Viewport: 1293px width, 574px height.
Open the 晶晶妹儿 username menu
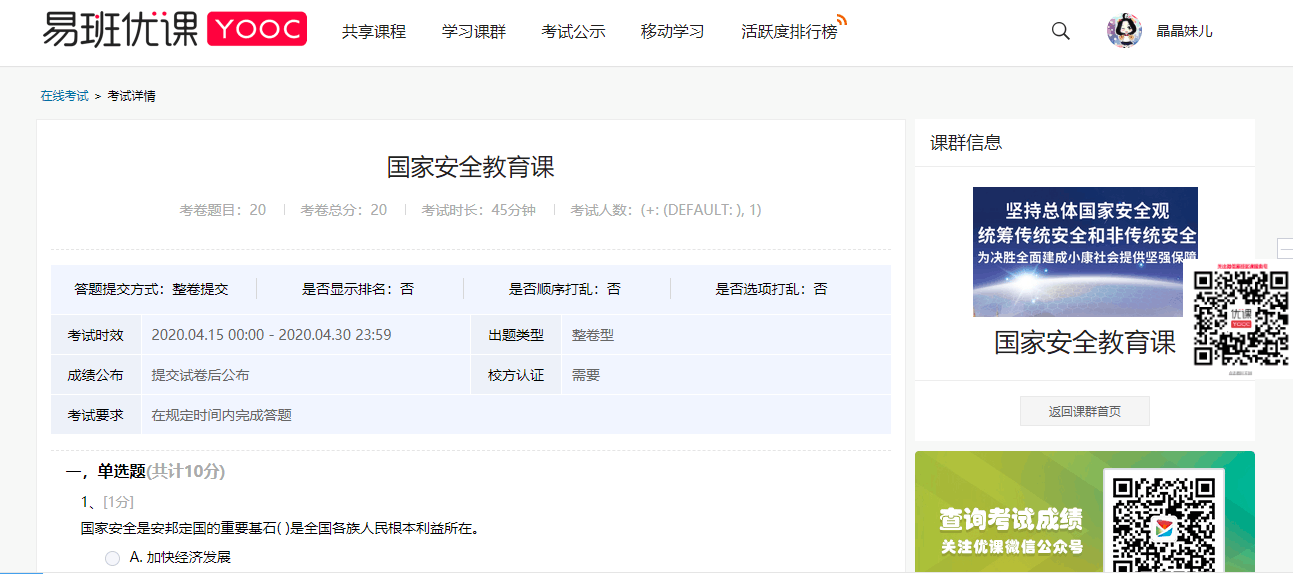coord(1184,31)
